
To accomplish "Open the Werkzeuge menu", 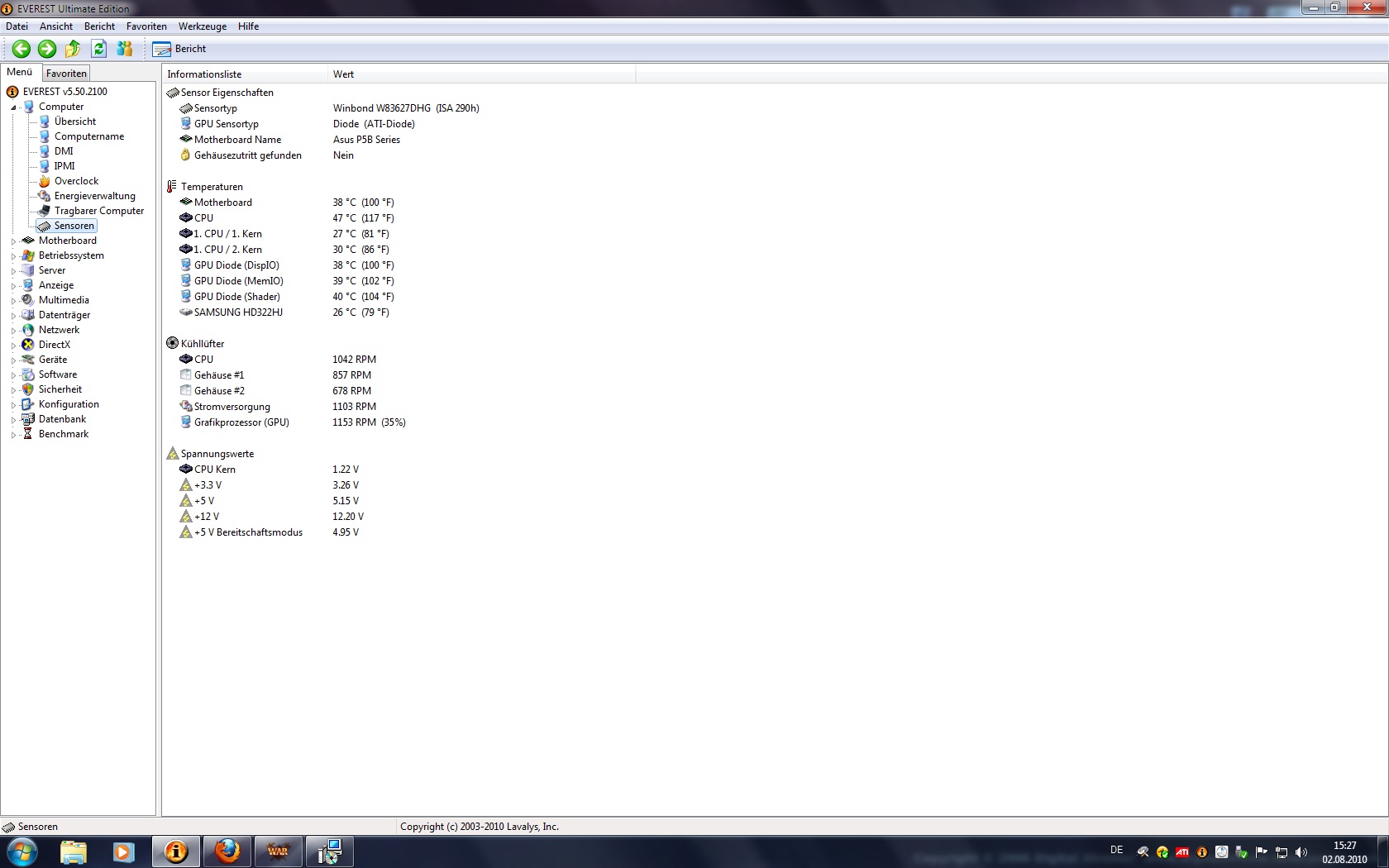I will click(x=203, y=26).
